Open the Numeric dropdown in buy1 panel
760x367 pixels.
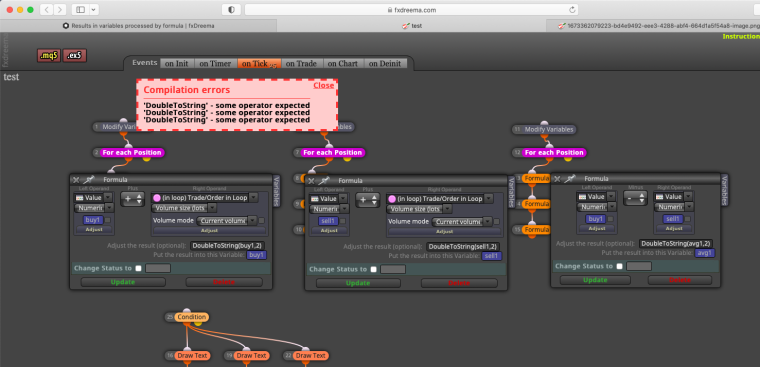[94, 208]
